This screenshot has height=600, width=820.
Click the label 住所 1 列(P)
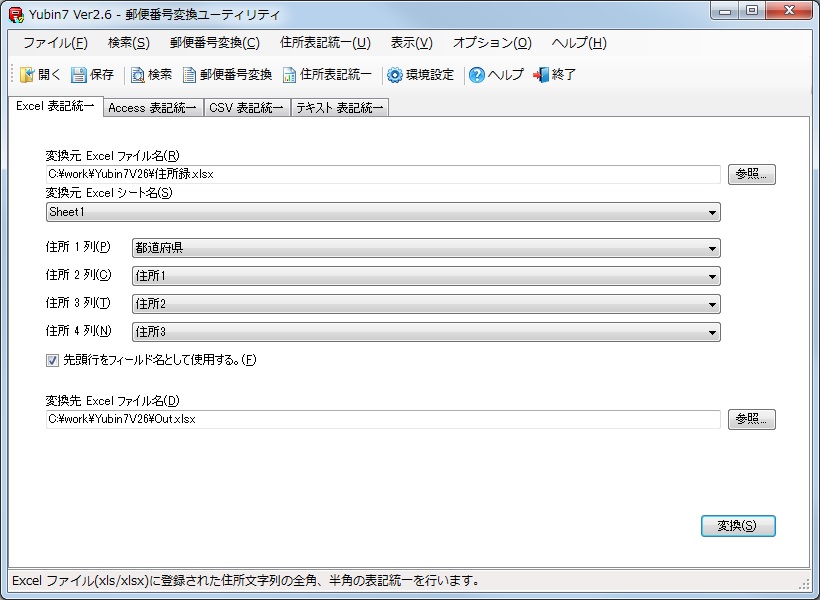(x=78, y=247)
